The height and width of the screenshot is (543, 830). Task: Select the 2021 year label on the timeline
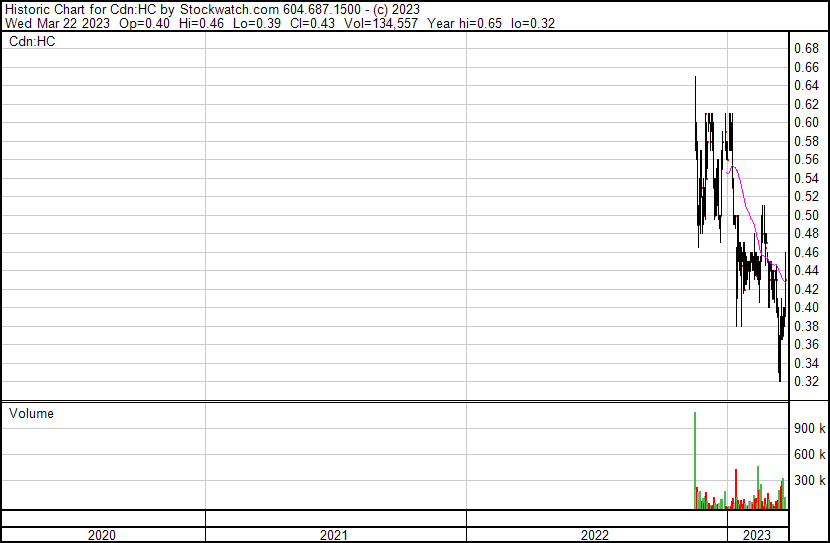[335, 535]
